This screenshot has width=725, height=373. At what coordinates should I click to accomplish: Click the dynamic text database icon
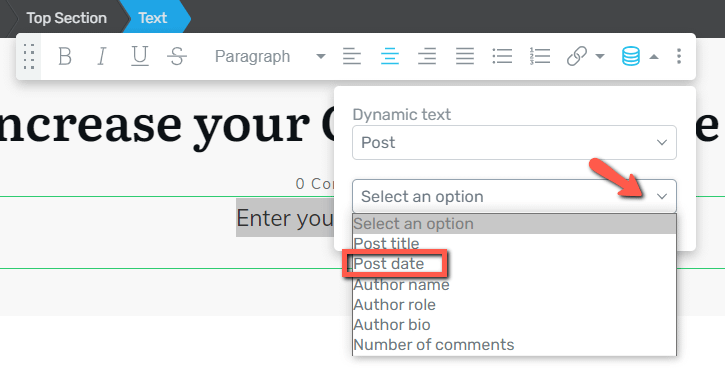pos(631,56)
